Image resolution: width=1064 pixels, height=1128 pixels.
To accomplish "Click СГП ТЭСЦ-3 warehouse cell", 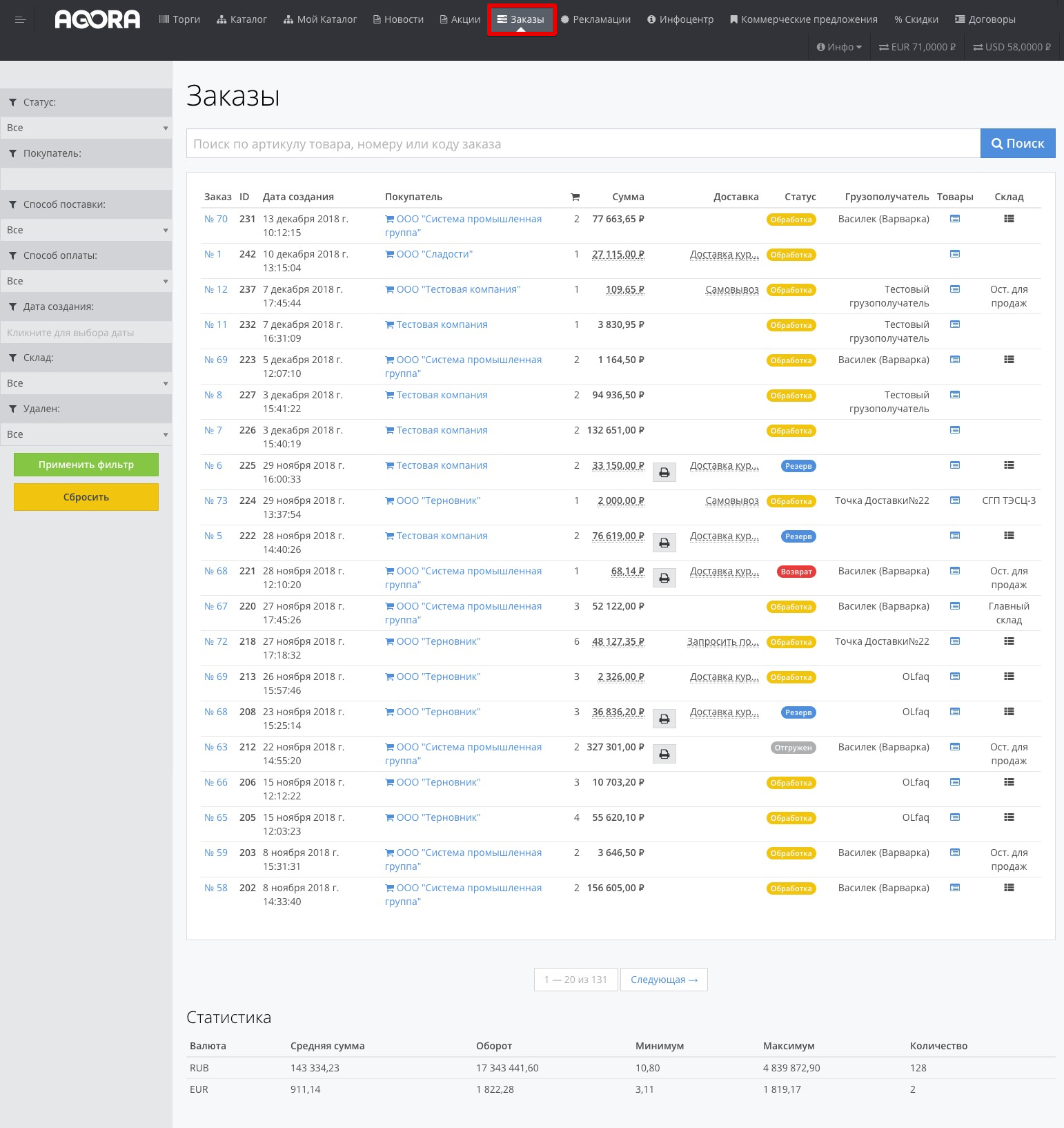I will [x=1009, y=500].
